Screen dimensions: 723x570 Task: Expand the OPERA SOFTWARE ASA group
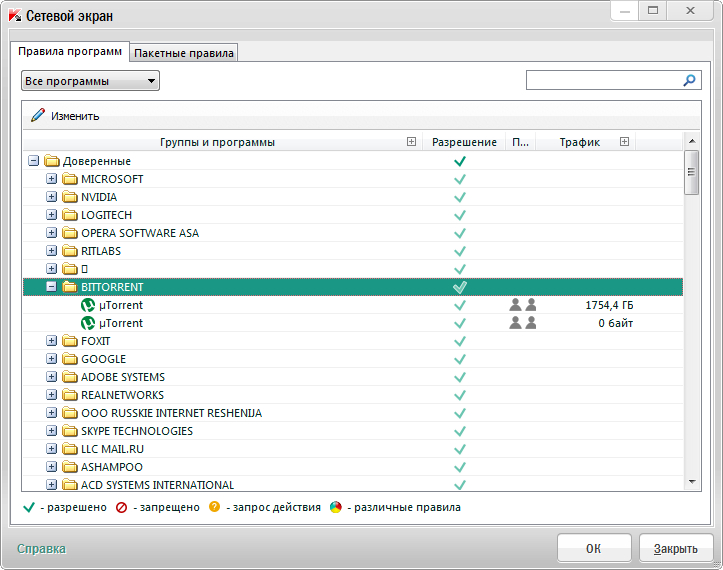point(52,232)
